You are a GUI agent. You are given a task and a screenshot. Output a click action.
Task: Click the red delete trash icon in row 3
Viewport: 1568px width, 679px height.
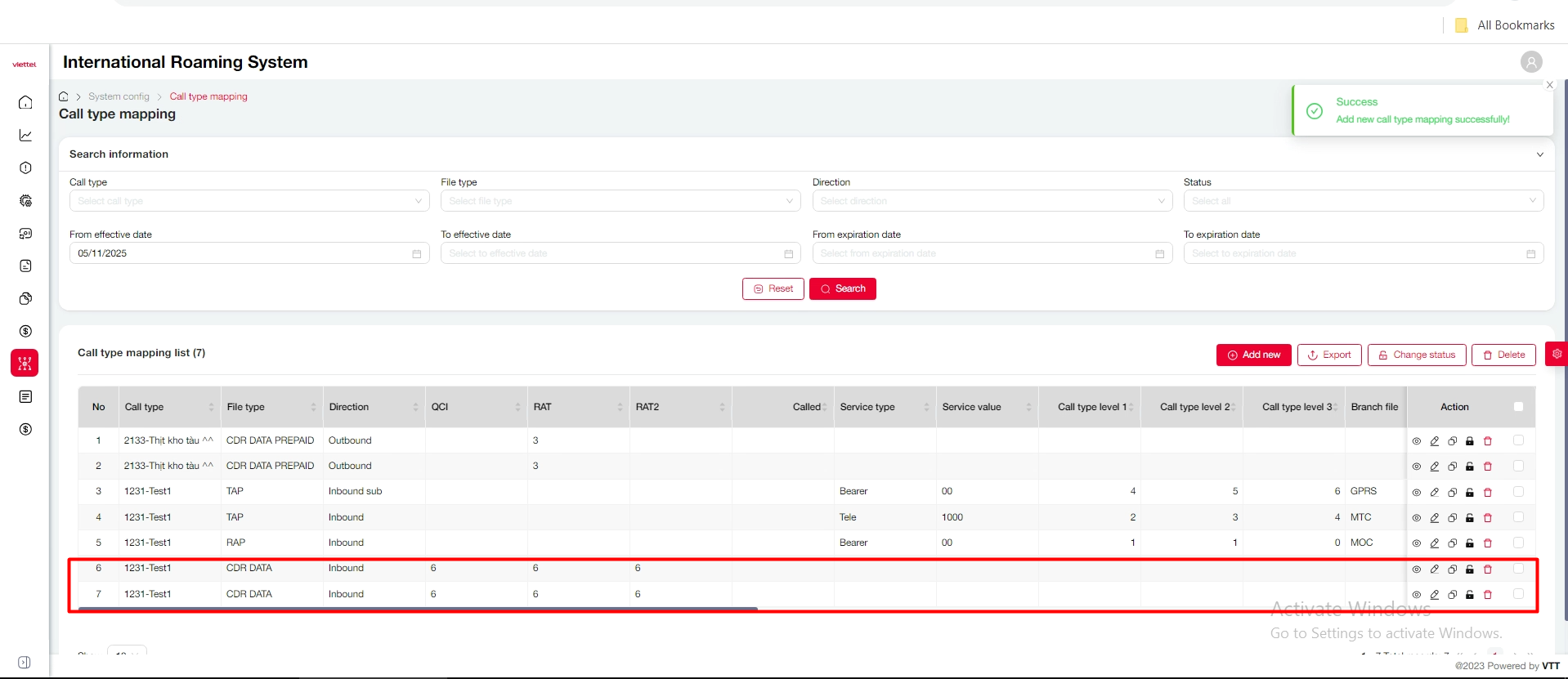click(x=1488, y=492)
